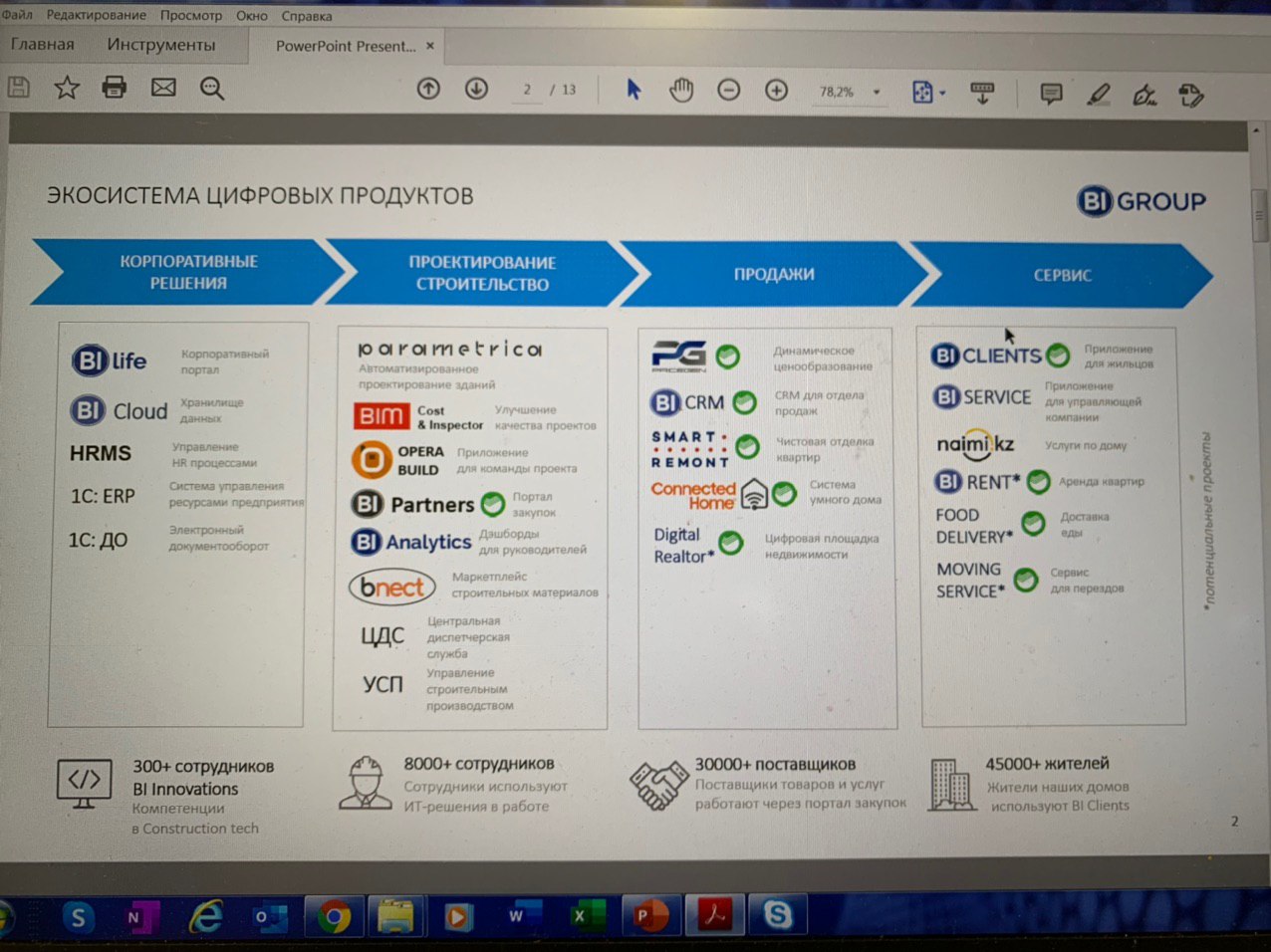Open the Справка menu
Viewport: 1271px width, 952px height.
pyautogui.click(x=307, y=16)
